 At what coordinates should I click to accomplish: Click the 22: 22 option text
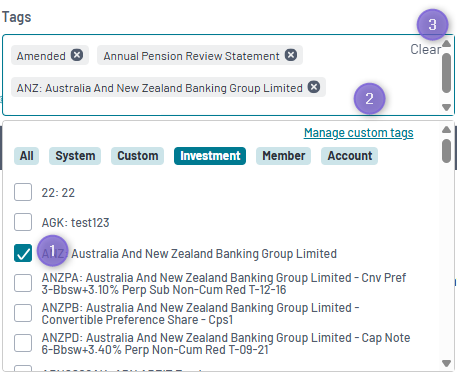tap(58, 193)
